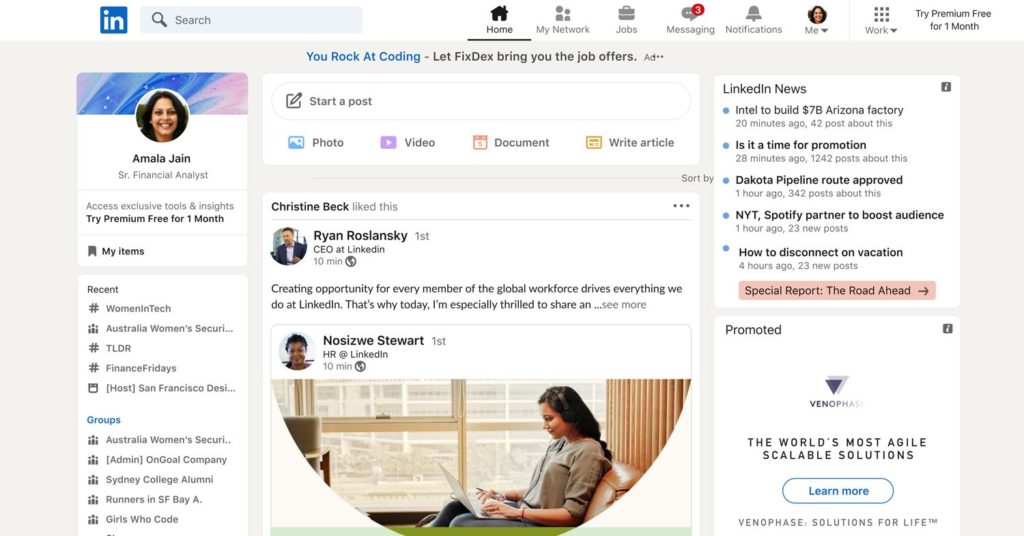
Task: Expand the Work apps grid menu
Action: 881,20
